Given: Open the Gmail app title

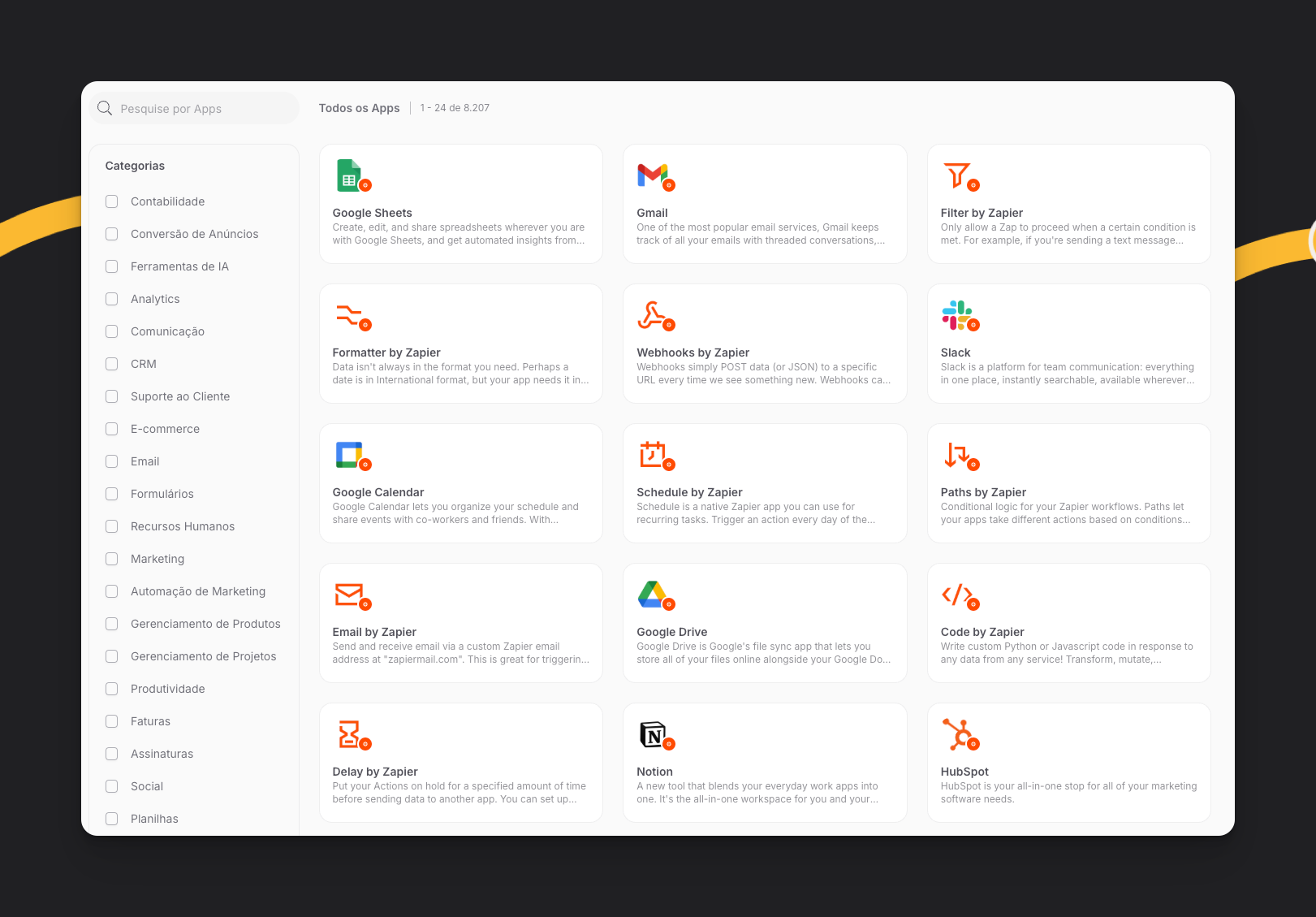Looking at the screenshot, I should point(652,213).
